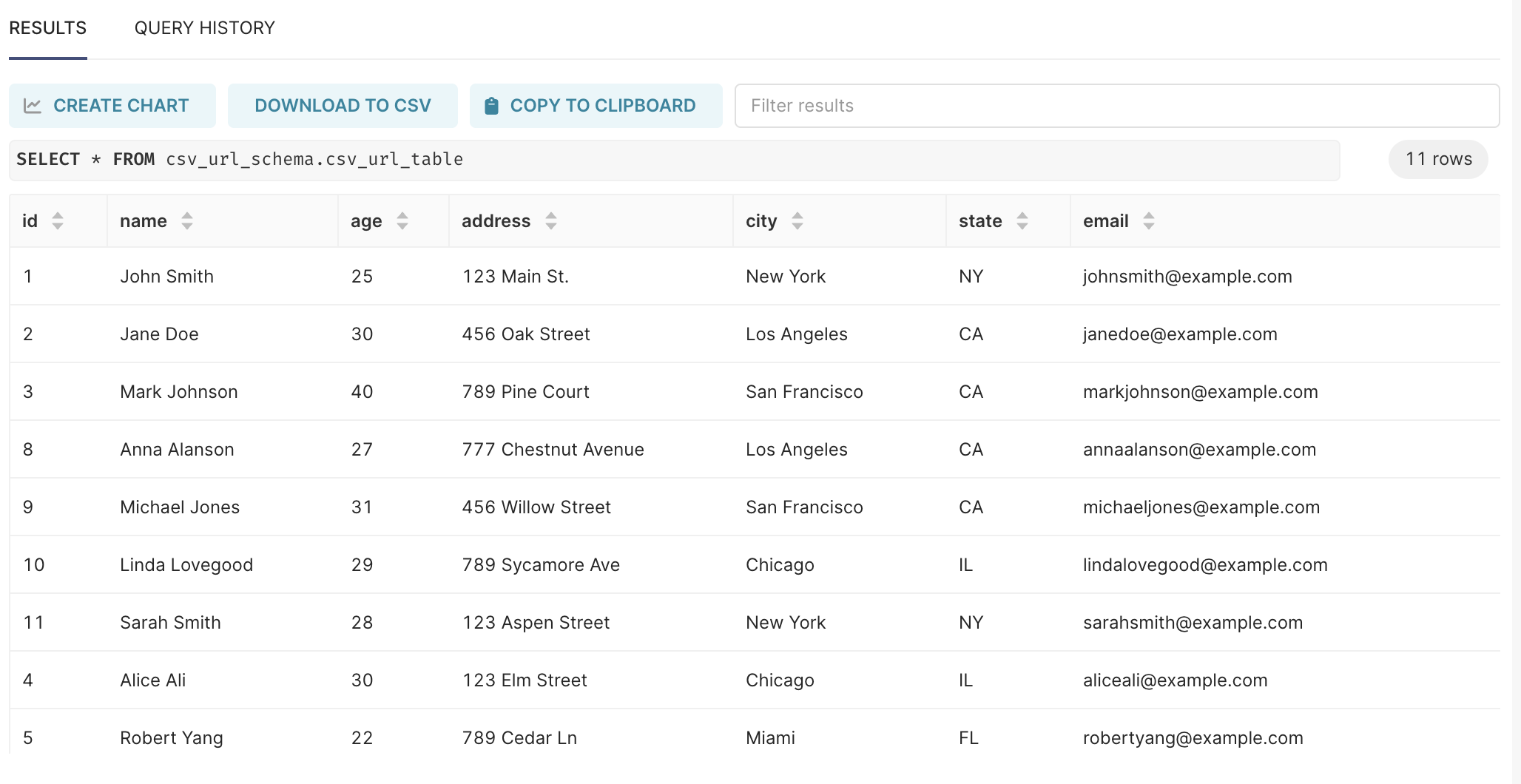This screenshot has height=784, width=1521.
Task: Sort the table using the id column arrows
Action: (x=58, y=220)
